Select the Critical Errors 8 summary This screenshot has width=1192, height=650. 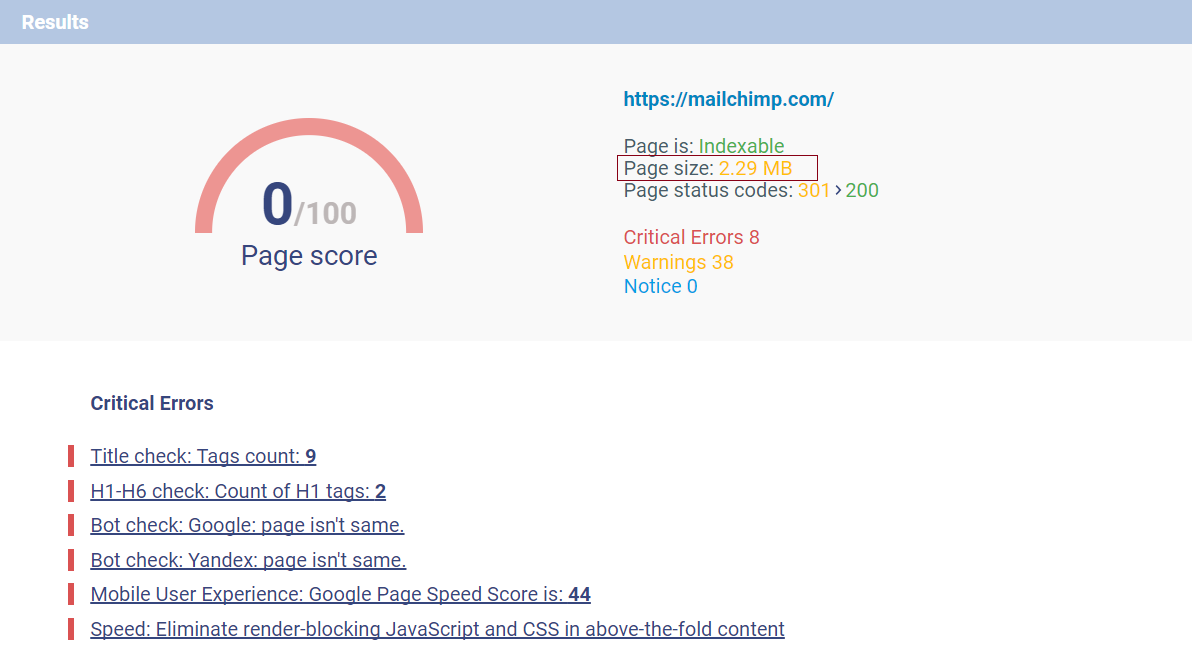691,237
